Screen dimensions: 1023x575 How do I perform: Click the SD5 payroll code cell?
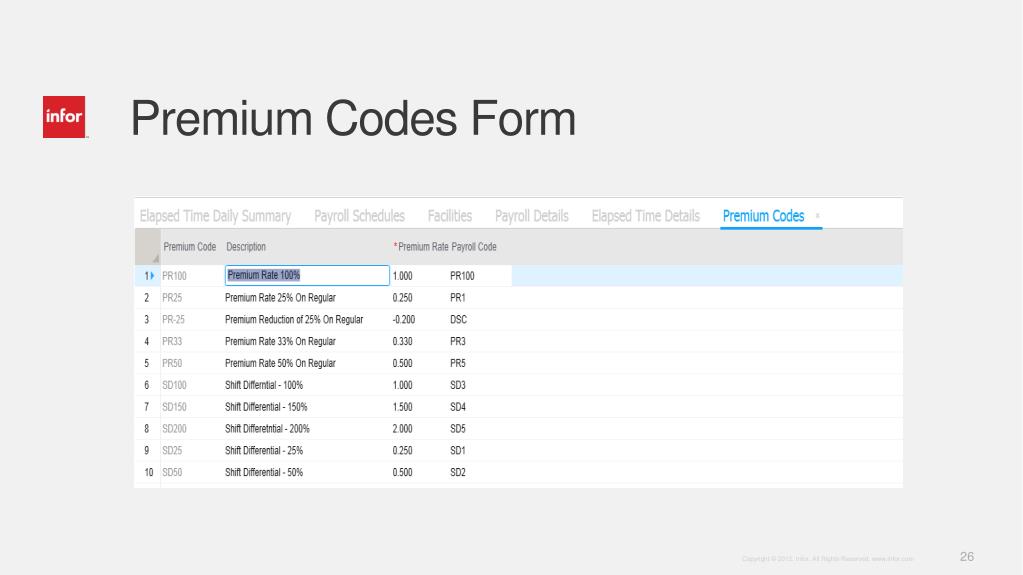coord(458,429)
